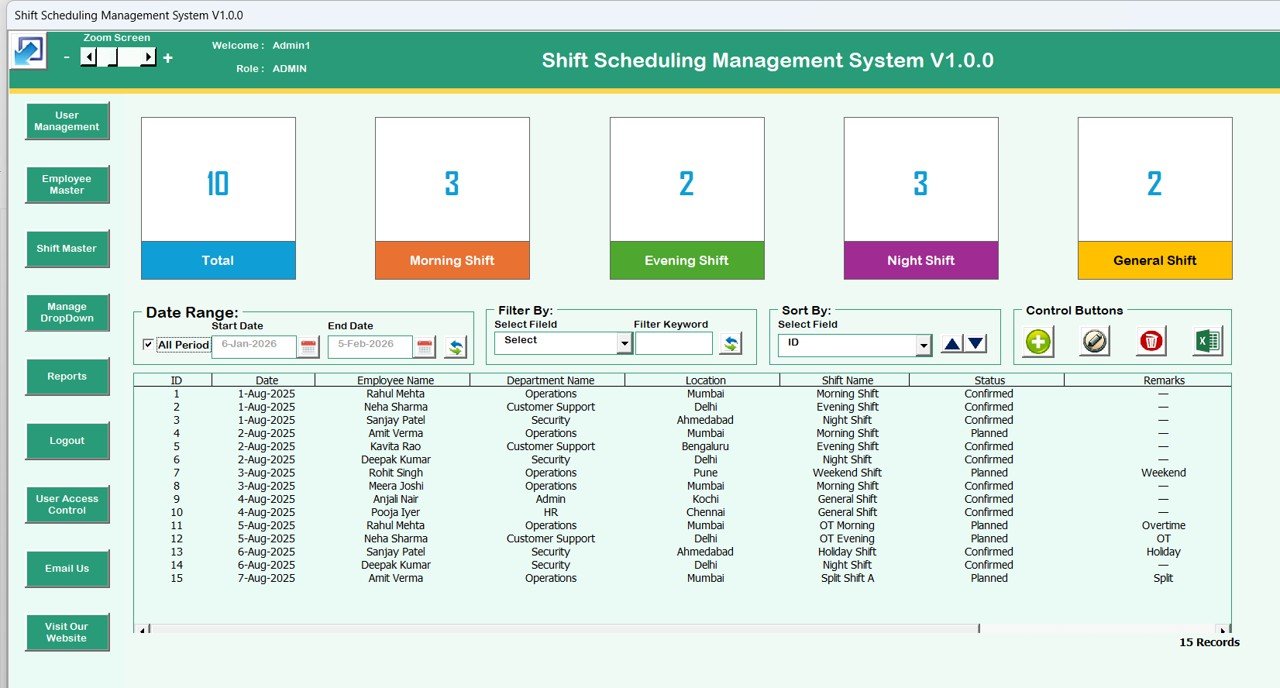Sort ascending with the up arrow

pyautogui.click(x=952, y=344)
